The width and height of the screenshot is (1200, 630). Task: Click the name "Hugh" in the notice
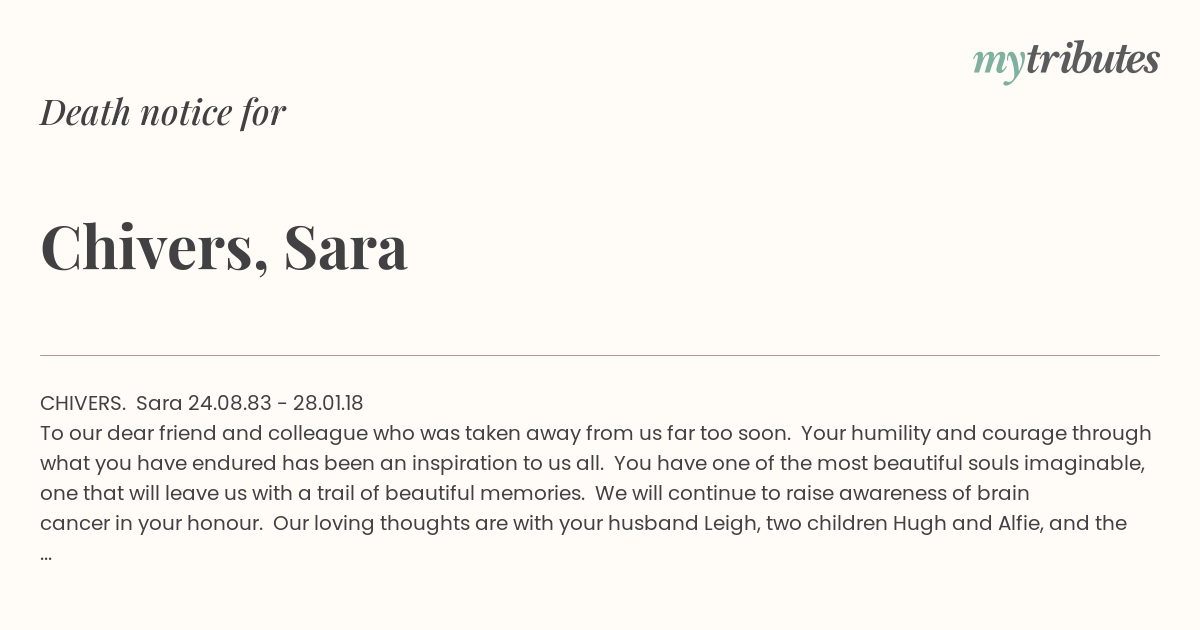point(919,523)
